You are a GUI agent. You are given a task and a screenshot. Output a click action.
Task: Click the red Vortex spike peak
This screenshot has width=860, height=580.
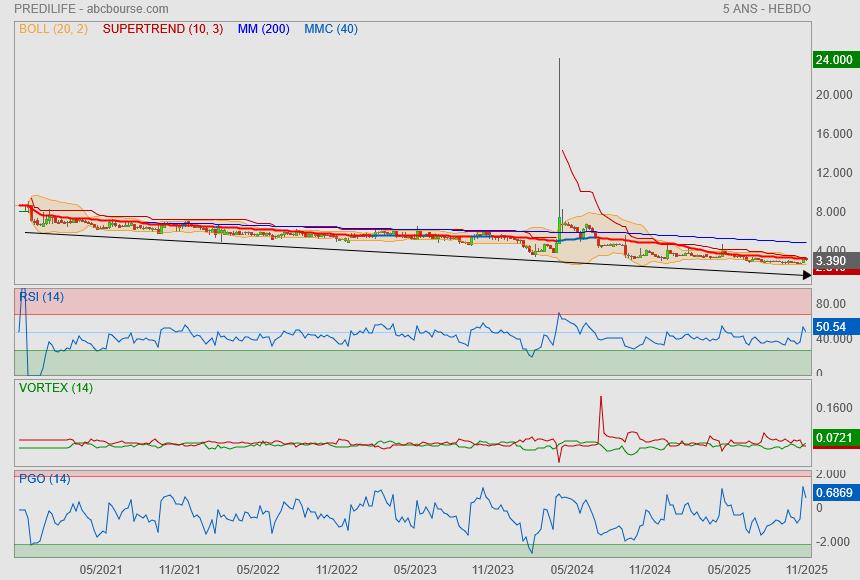(x=601, y=398)
